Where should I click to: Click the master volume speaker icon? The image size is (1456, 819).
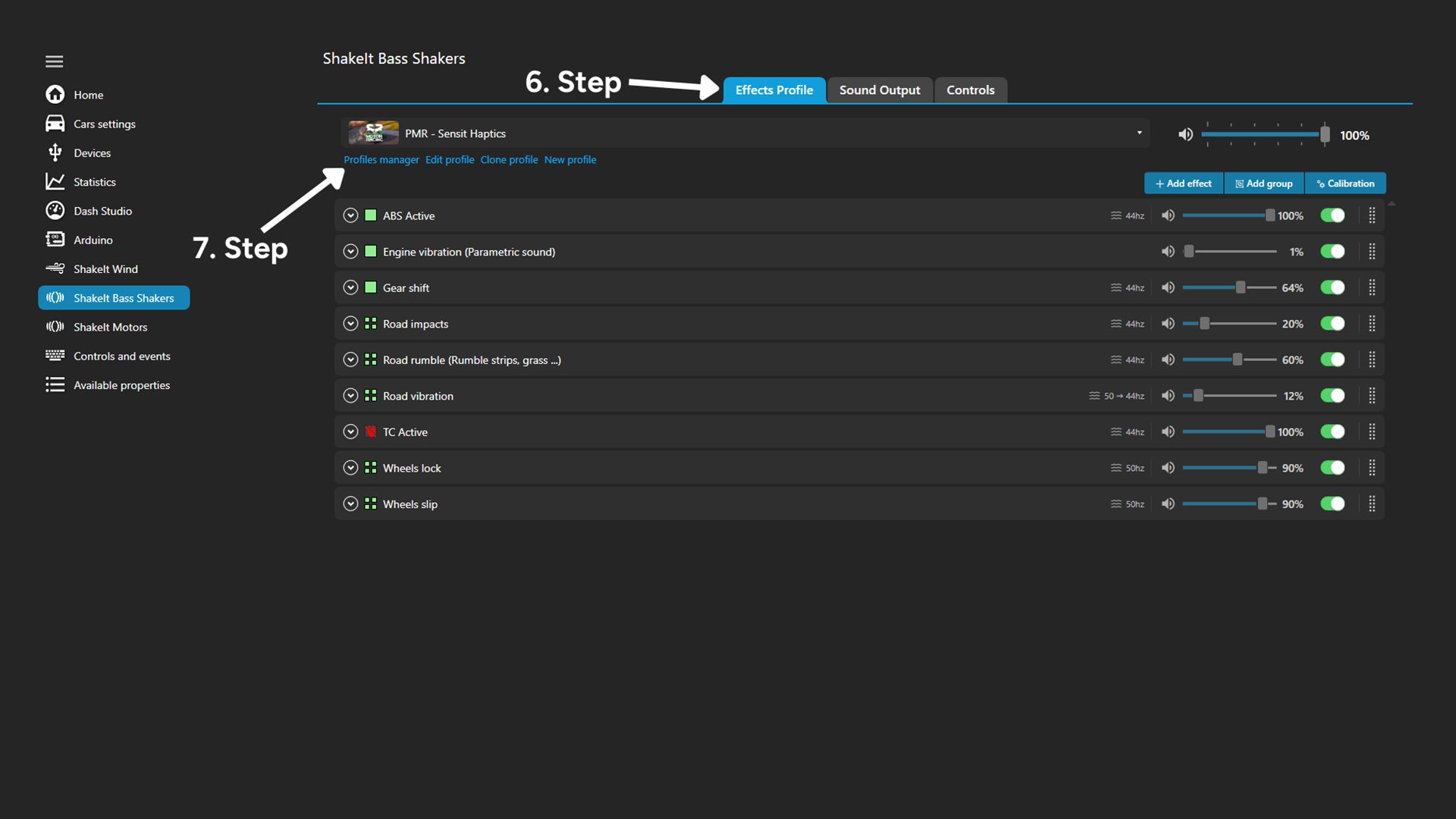click(1185, 135)
